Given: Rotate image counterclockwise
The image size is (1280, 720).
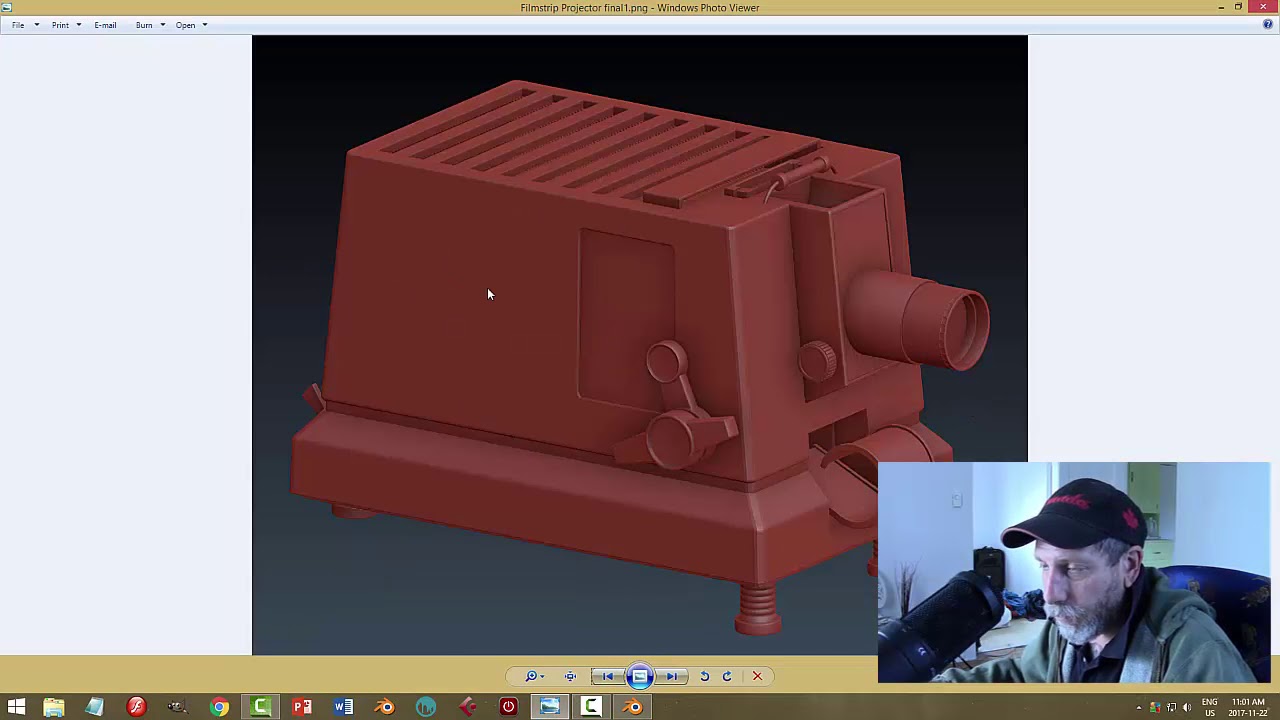Looking at the screenshot, I should pyautogui.click(x=704, y=677).
